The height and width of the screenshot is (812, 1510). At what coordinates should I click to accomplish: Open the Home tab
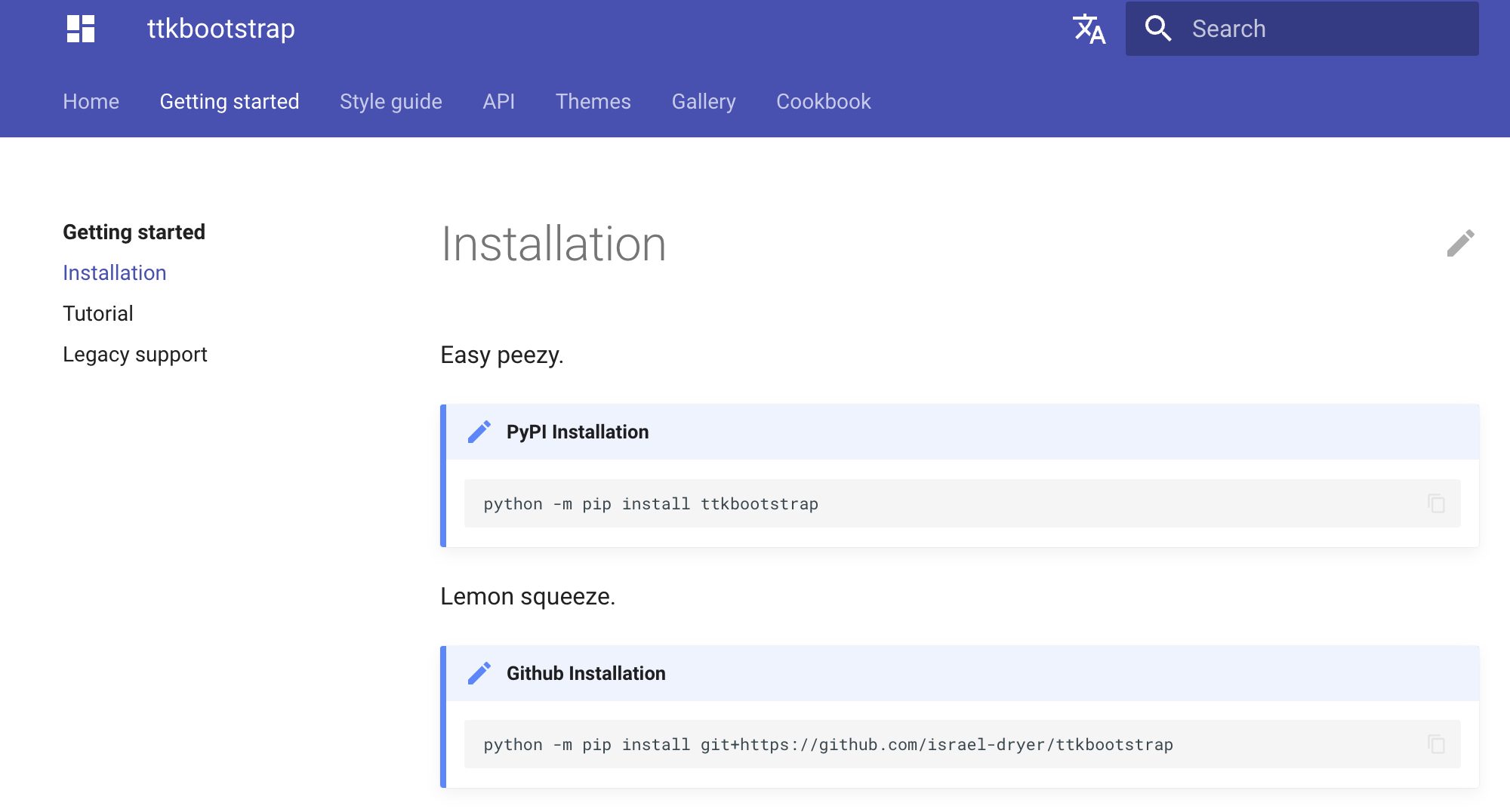[x=91, y=101]
